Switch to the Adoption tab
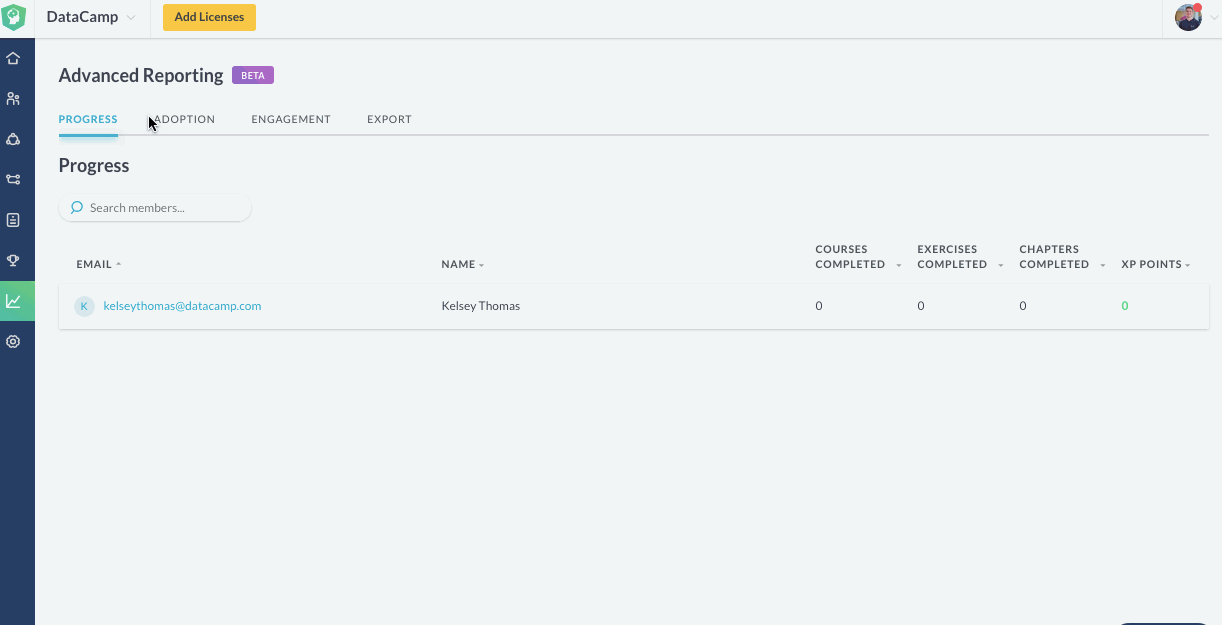The image size is (1222, 625). click(186, 120)
